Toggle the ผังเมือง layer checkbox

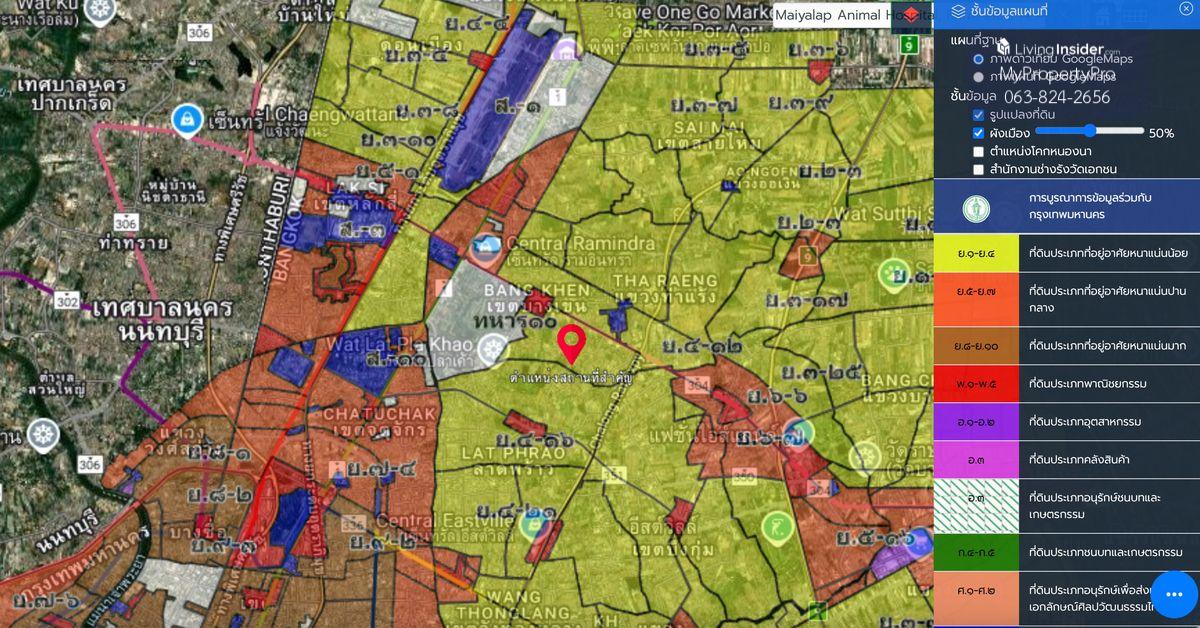[x=978, y=133]
